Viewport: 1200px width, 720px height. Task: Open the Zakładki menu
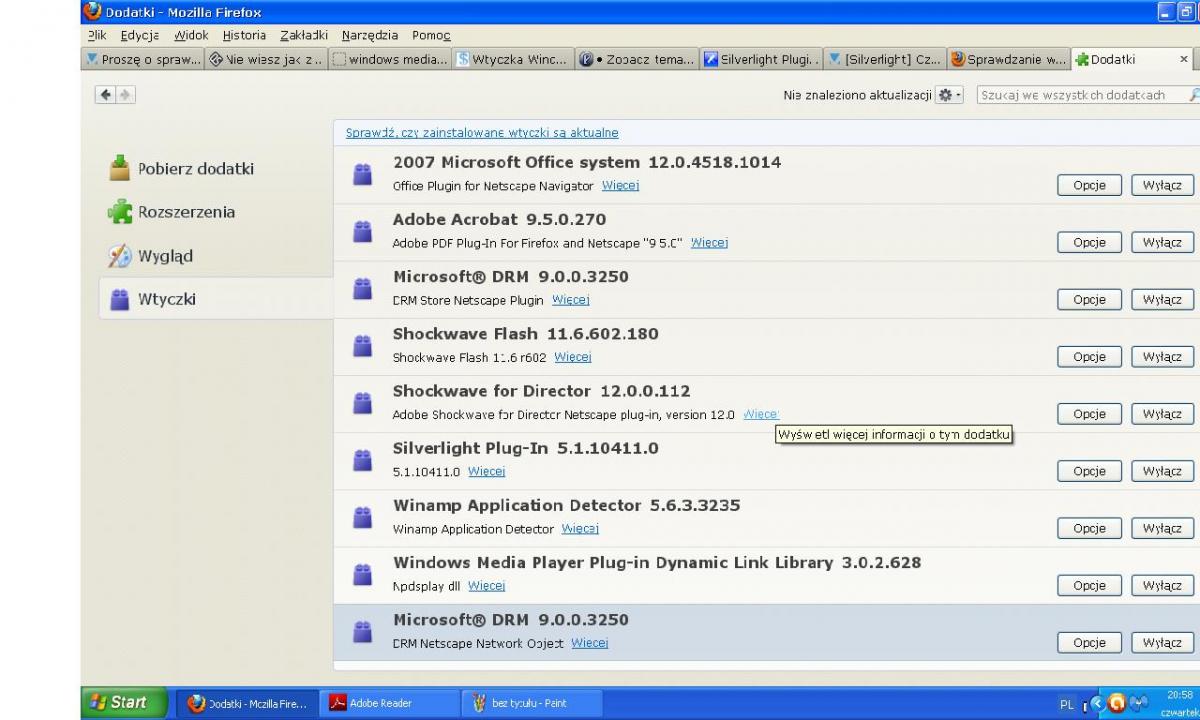pos(303,35)
